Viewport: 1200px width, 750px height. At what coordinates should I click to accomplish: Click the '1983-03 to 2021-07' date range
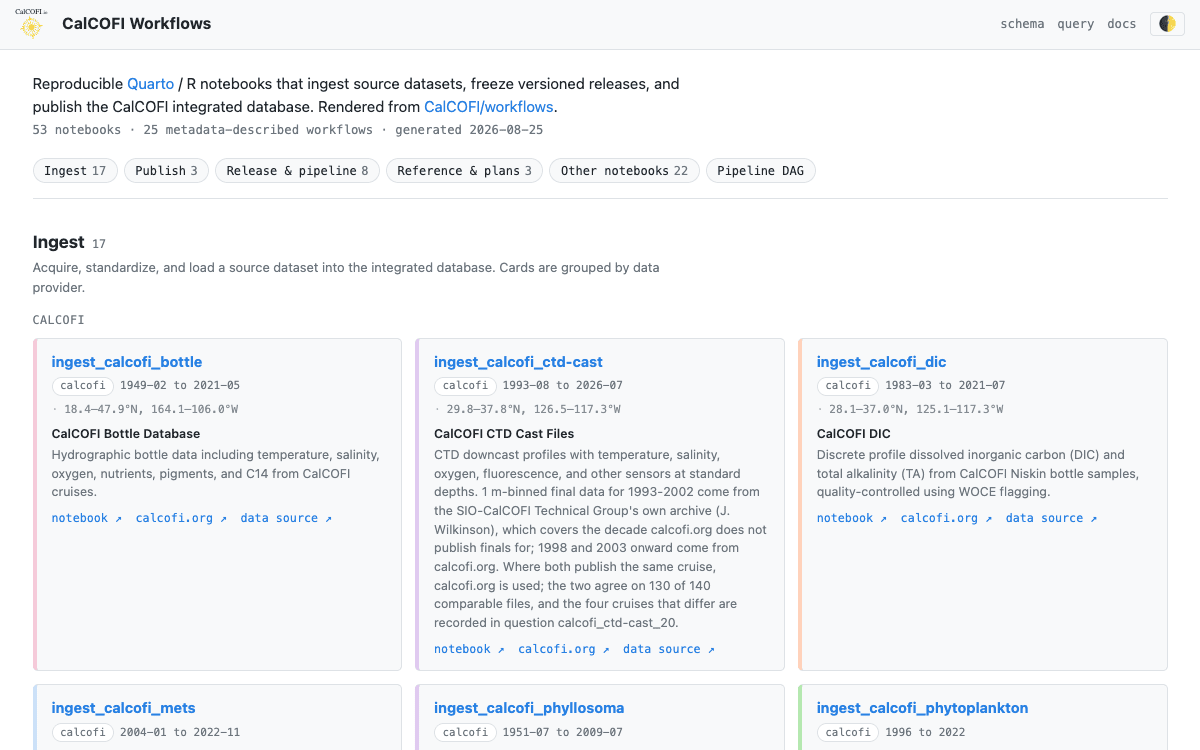click(x=945, y=386)
